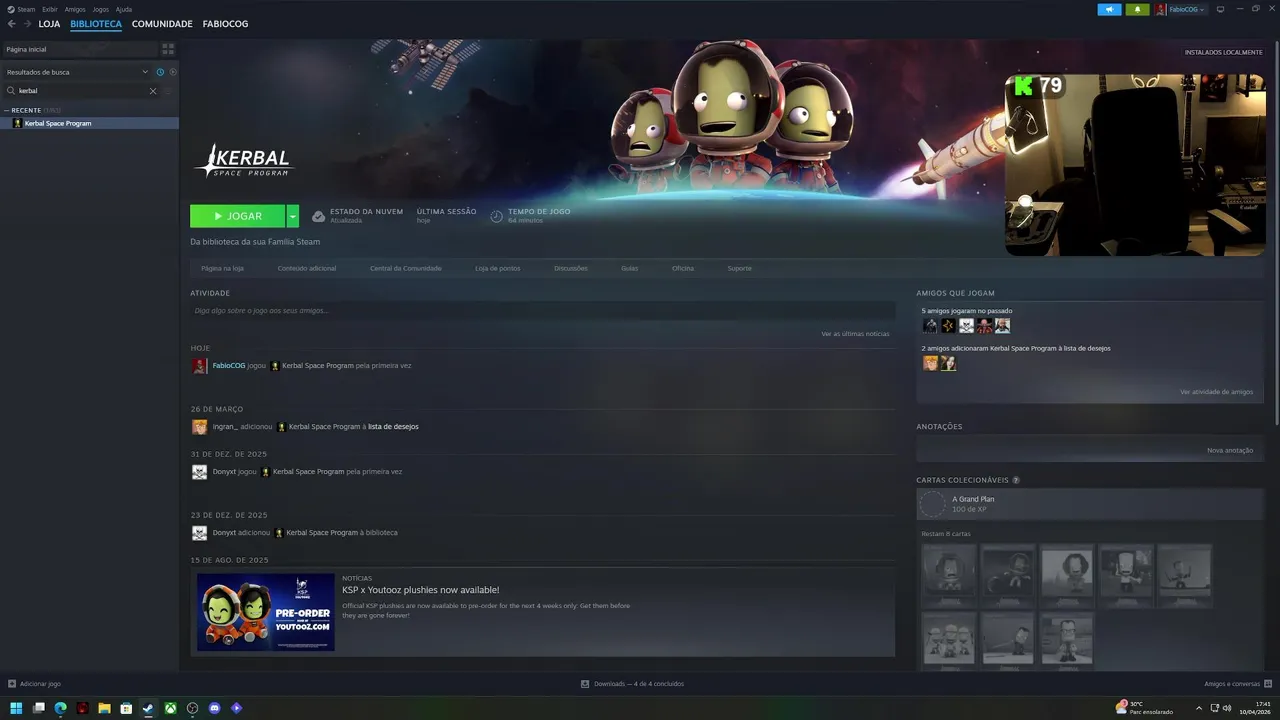Go to LOJA tab
The image size is (1280, 720).
(x=49, y=24)
